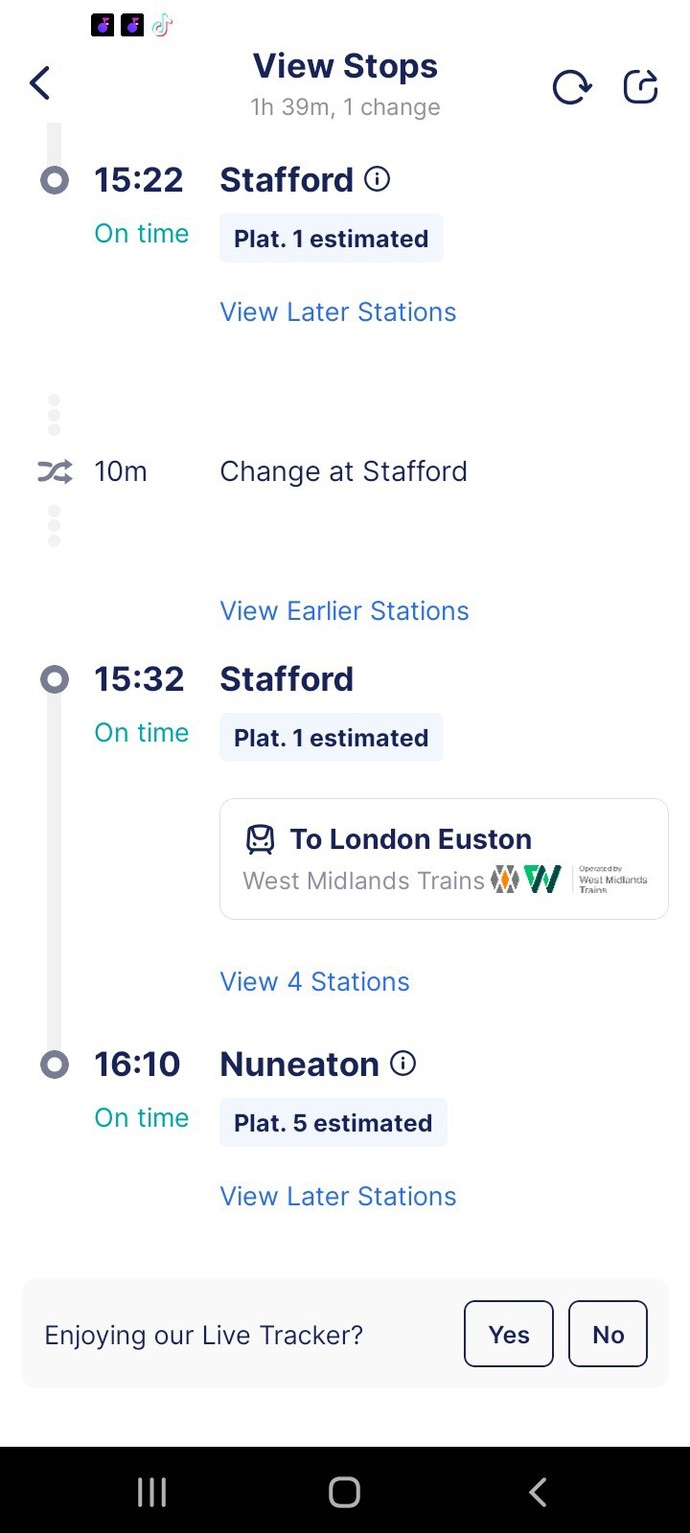Image resolution: width=690 pixels, height=1533 pixels.
Task: Answer No to enjoying Live Tracker
Action: (608, 1334)
